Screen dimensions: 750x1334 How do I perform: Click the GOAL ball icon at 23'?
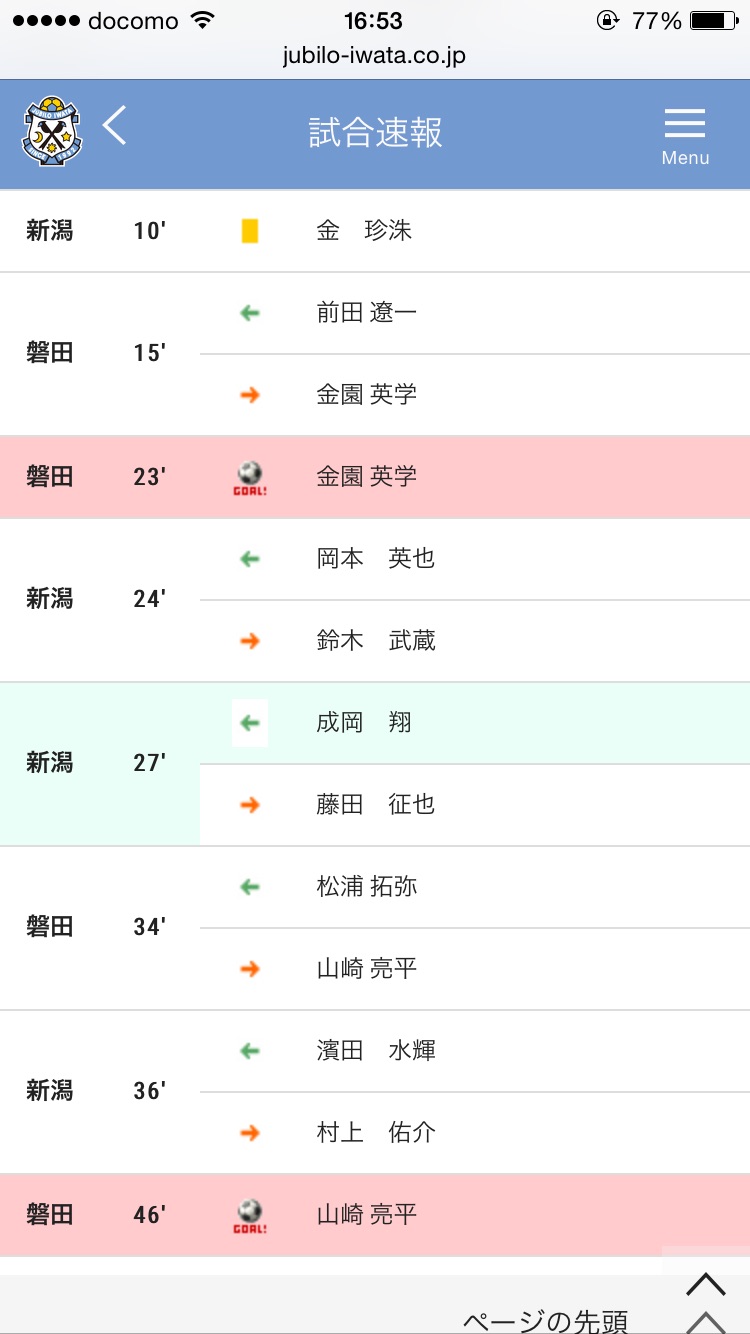250,477
